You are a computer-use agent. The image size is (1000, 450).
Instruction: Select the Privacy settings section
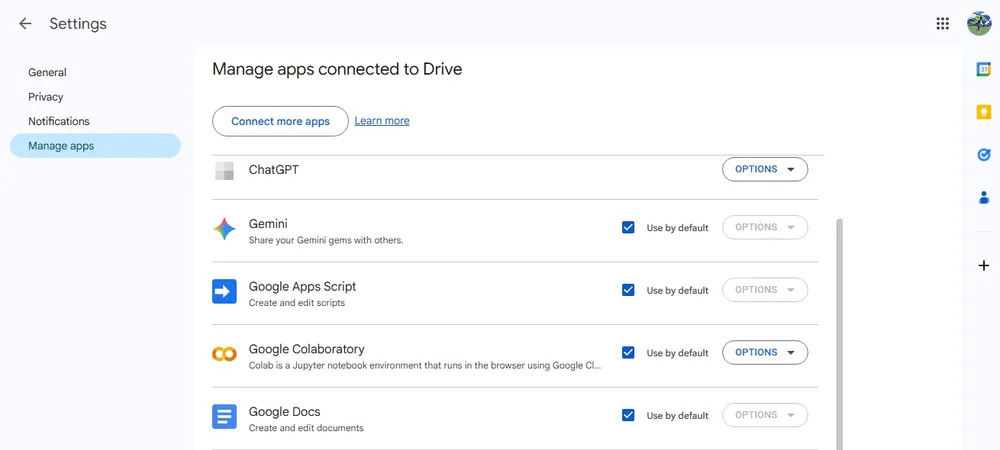pyautogui.click(x=95, y=97)
